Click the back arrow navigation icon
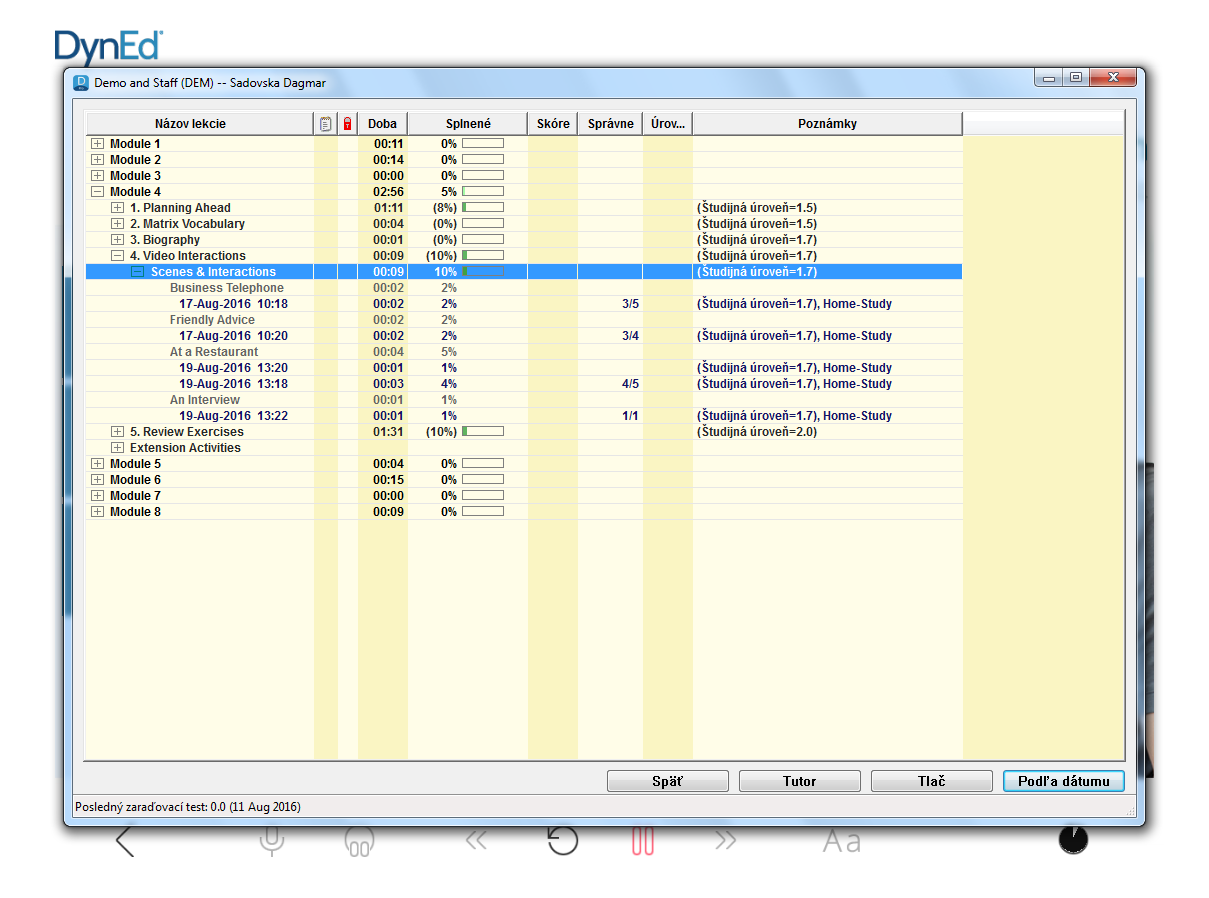The image size is (1209, 898). coord(125,842)
